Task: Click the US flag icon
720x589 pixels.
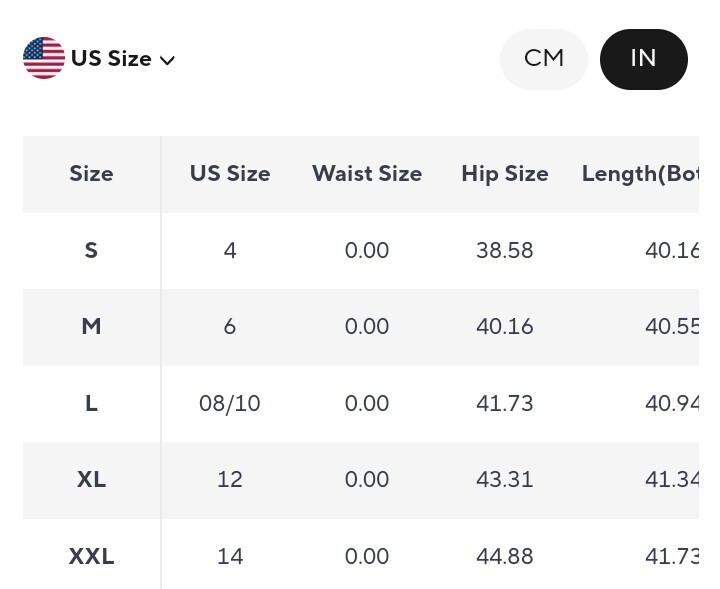Action: 44,58
